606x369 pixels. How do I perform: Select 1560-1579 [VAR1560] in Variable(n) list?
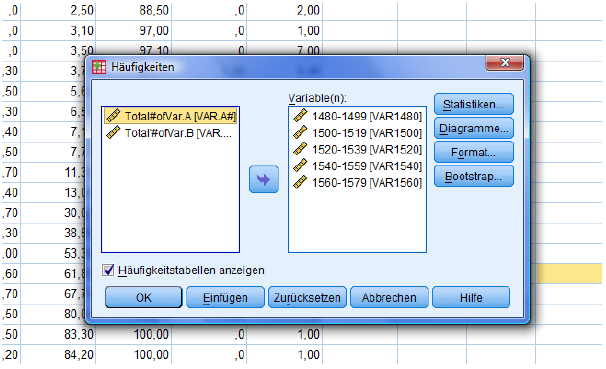357,182
